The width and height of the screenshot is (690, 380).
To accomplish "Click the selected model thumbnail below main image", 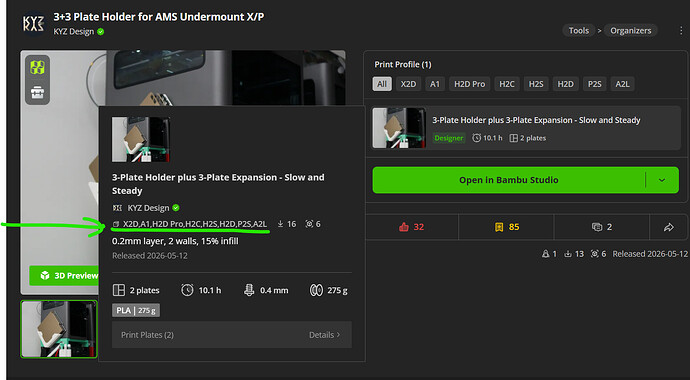I will click(x=59, y=329).
